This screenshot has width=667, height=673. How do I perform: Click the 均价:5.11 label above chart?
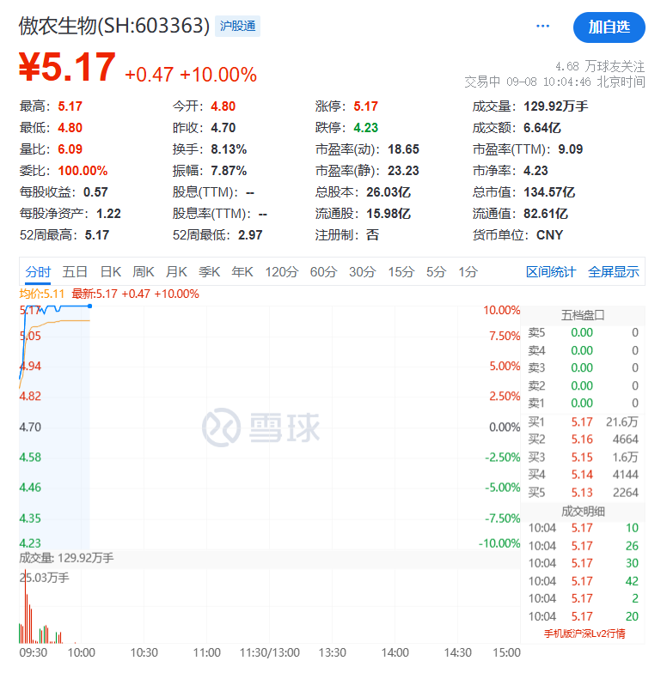pos(42,294)
